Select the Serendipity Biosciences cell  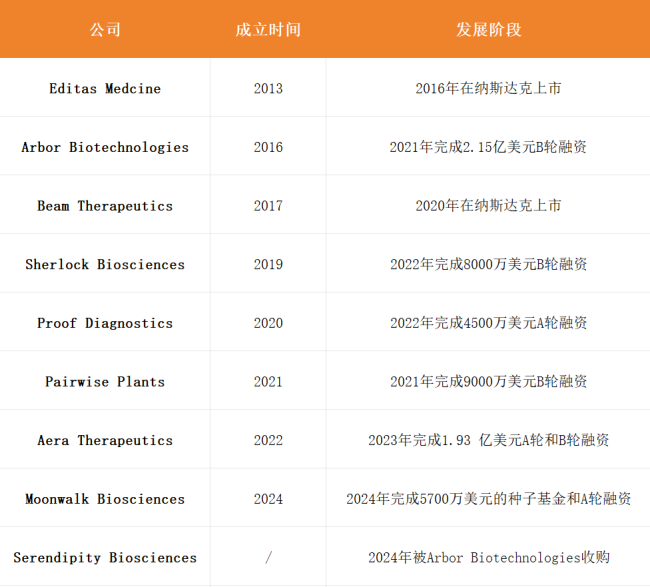coord(105,558)
